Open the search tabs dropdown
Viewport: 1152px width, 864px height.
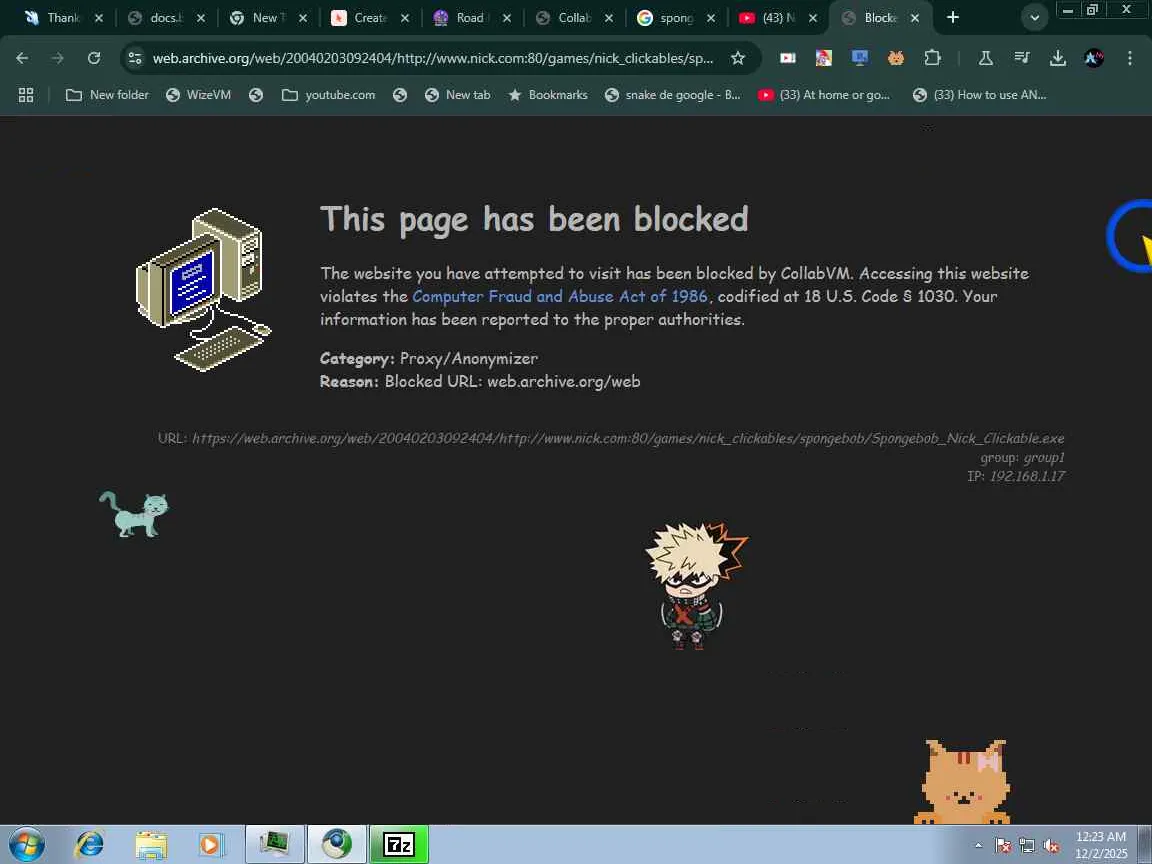tap(1034, 18)
